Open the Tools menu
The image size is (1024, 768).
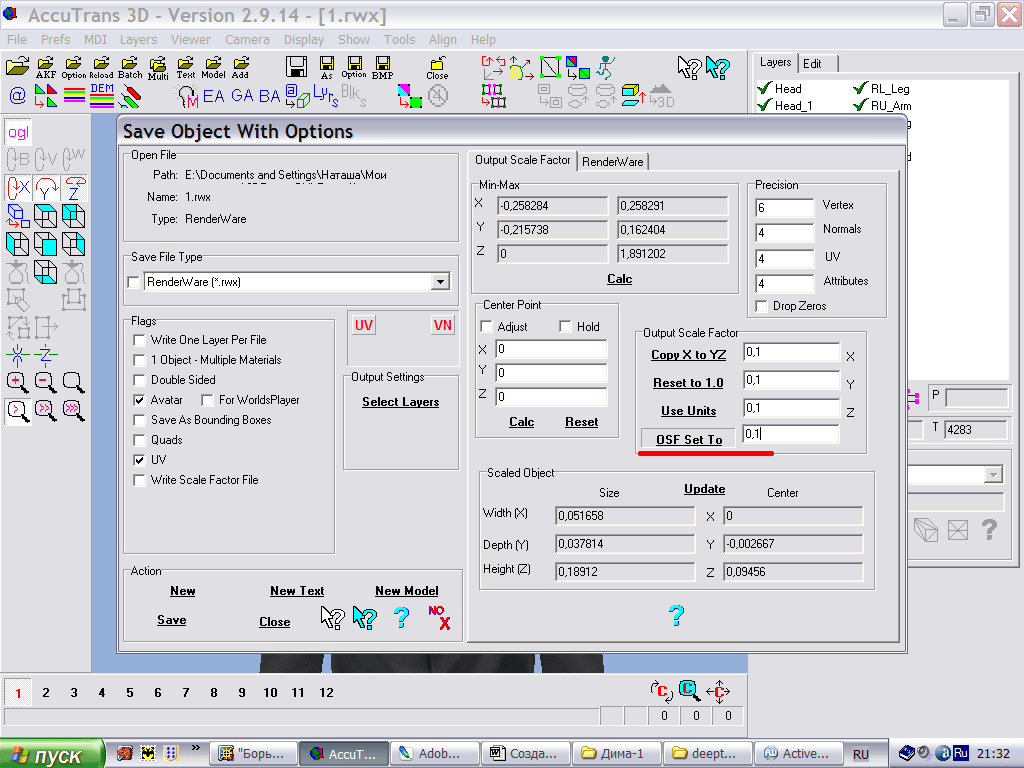click(x=400, y=40)
